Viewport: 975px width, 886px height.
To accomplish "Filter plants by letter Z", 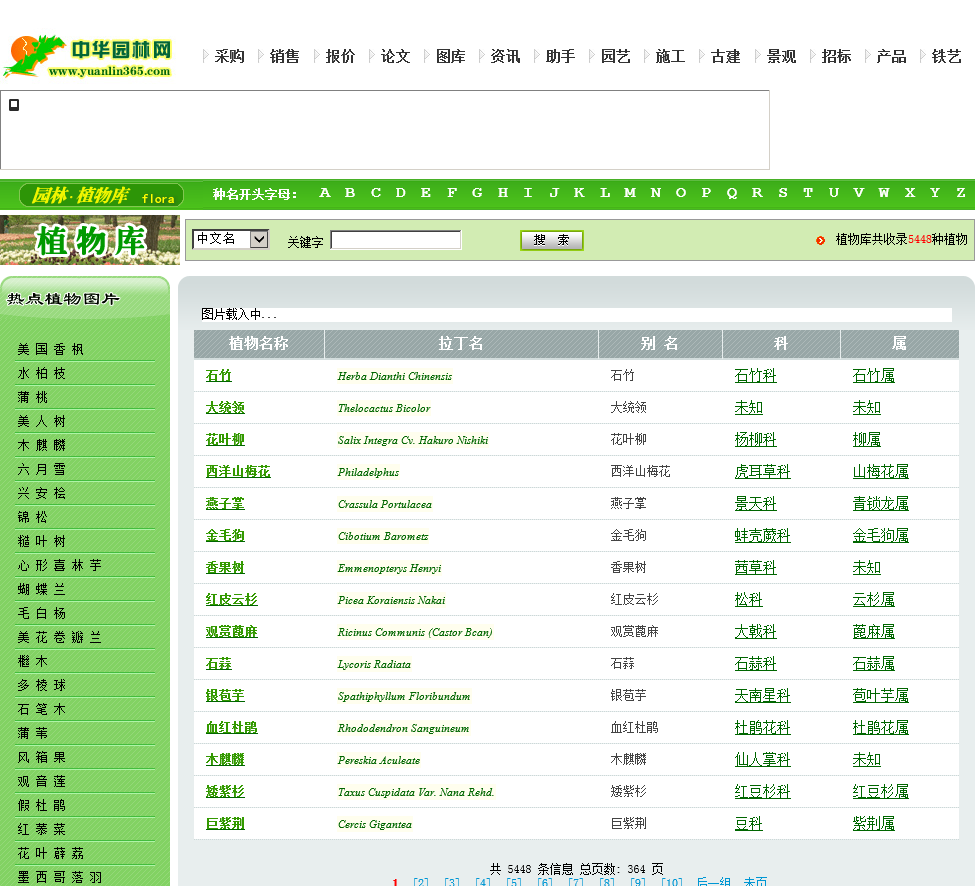I will pos(960,193).
